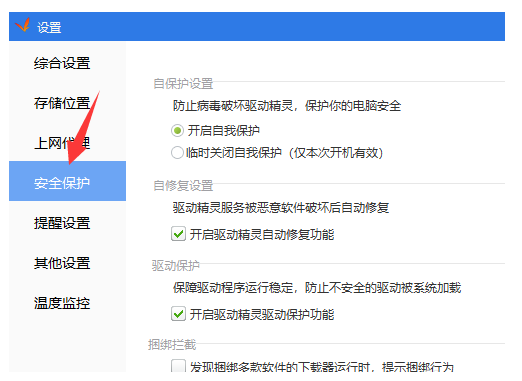Click the 设置 window title text
Screen dimensions: 522x381
click(49, 27)
